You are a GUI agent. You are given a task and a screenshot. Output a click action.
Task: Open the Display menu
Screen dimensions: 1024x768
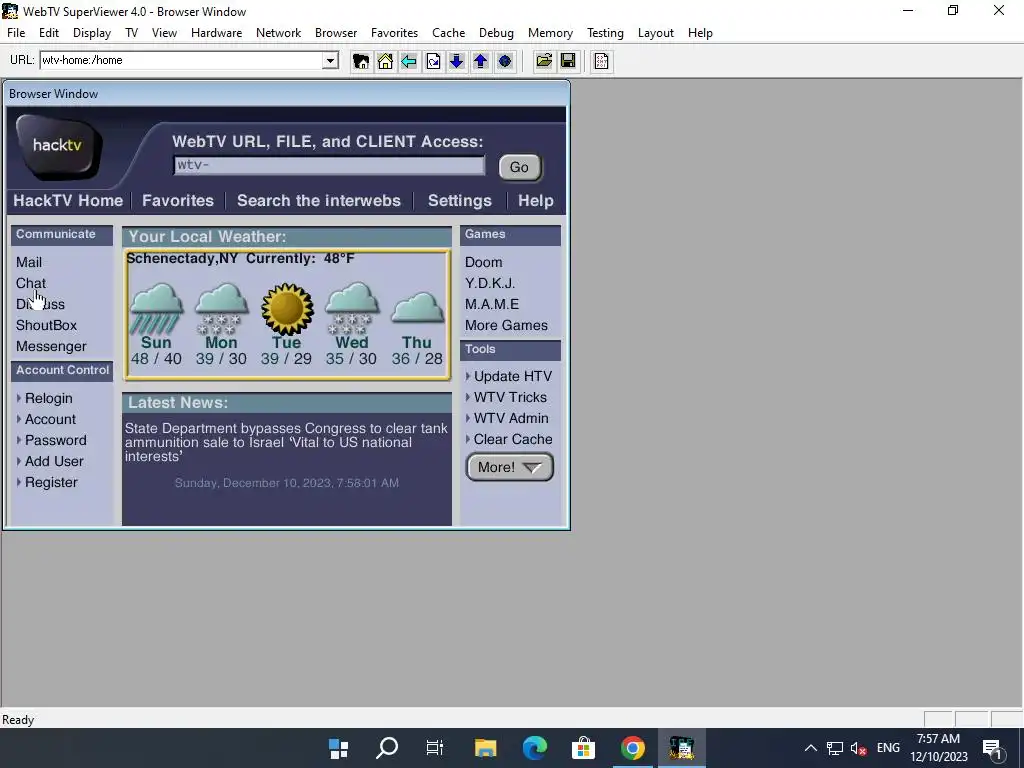pyautogui.click(x=91, y=33)
